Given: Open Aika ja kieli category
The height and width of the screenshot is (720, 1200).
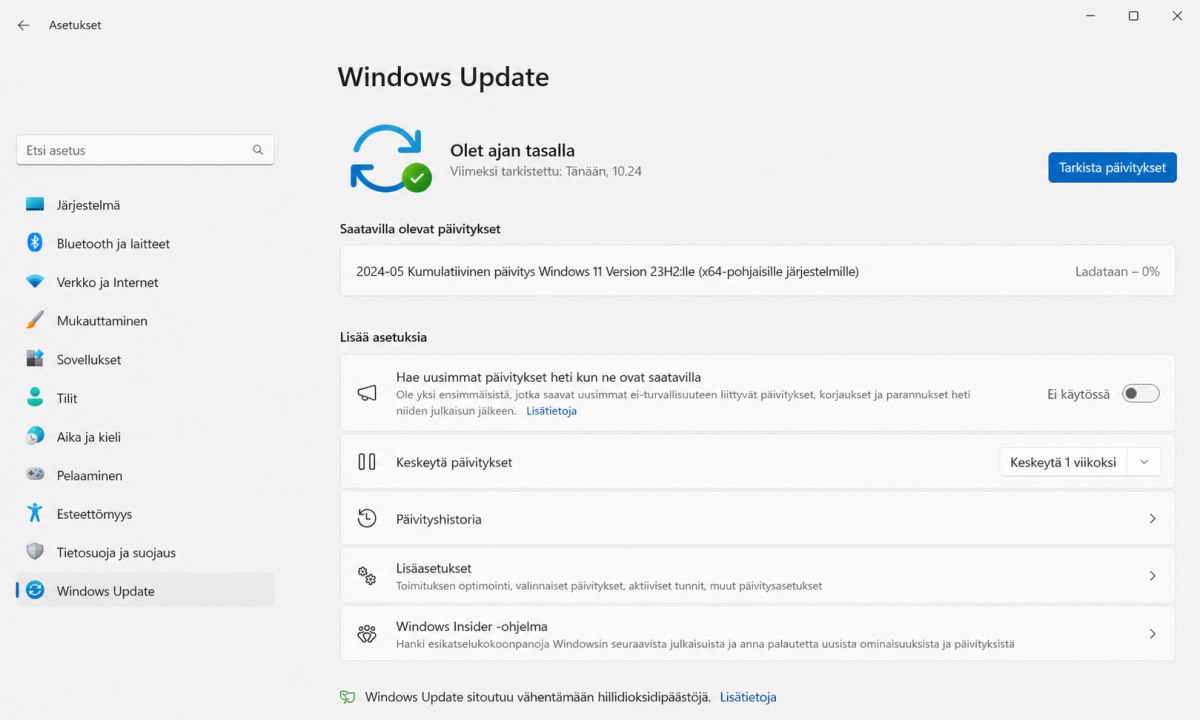Looking at the screenshot, I should pyautogui.click(x=145, y=437).
